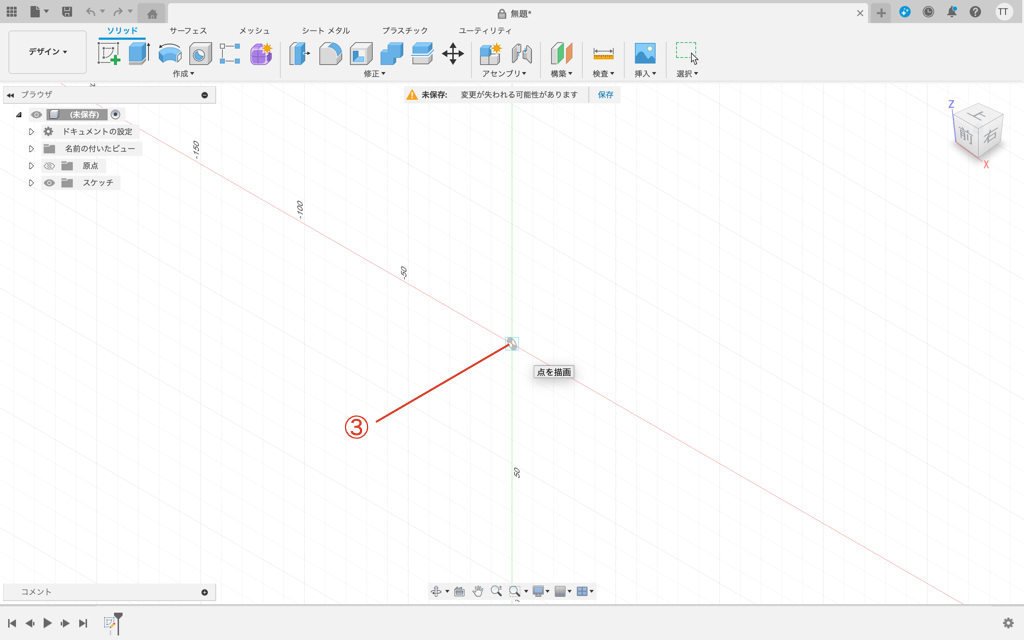1024x640 pixels.
Task: Show the 原点 folder visibility
Action: coord(49,166)
